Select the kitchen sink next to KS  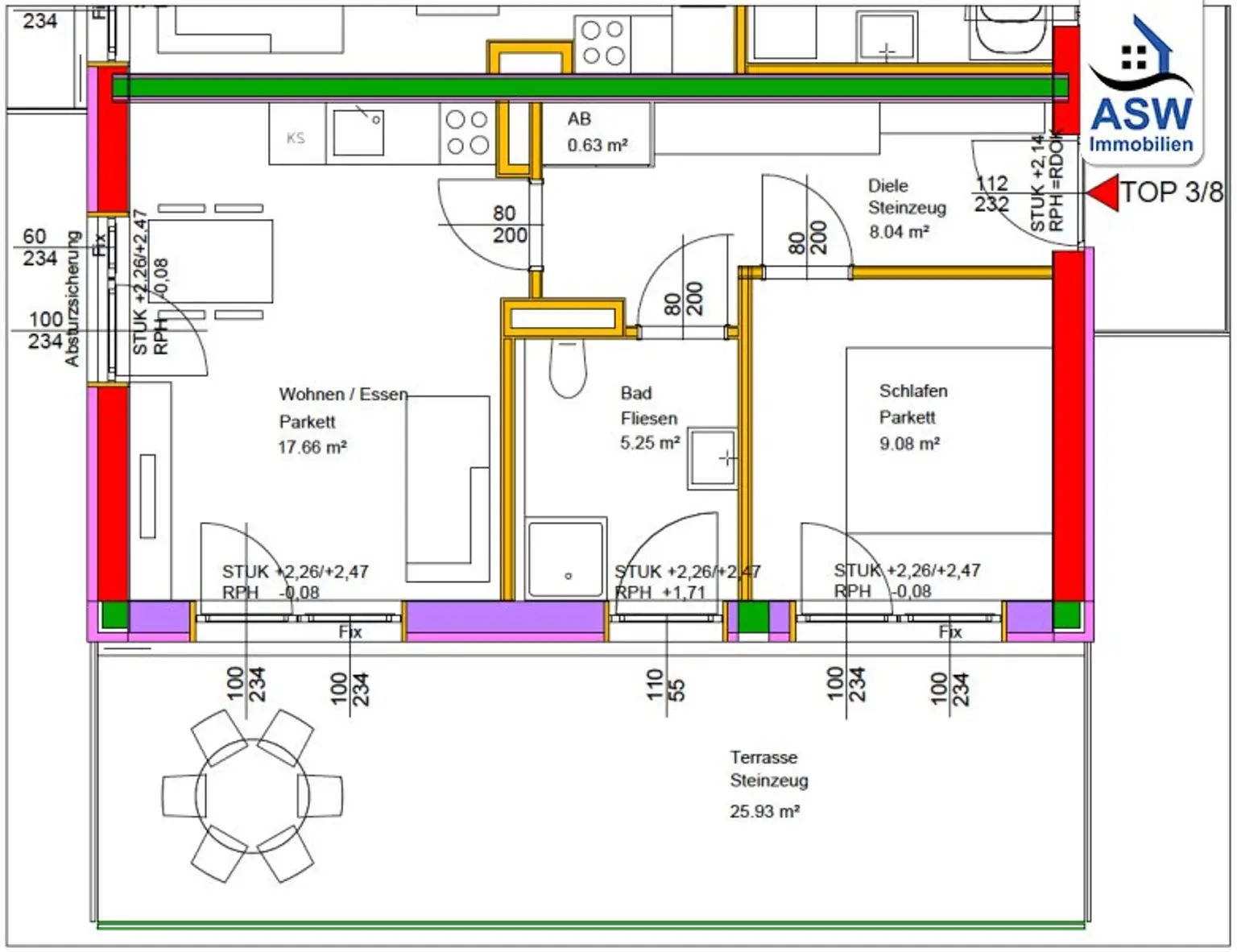coord(358,133)
